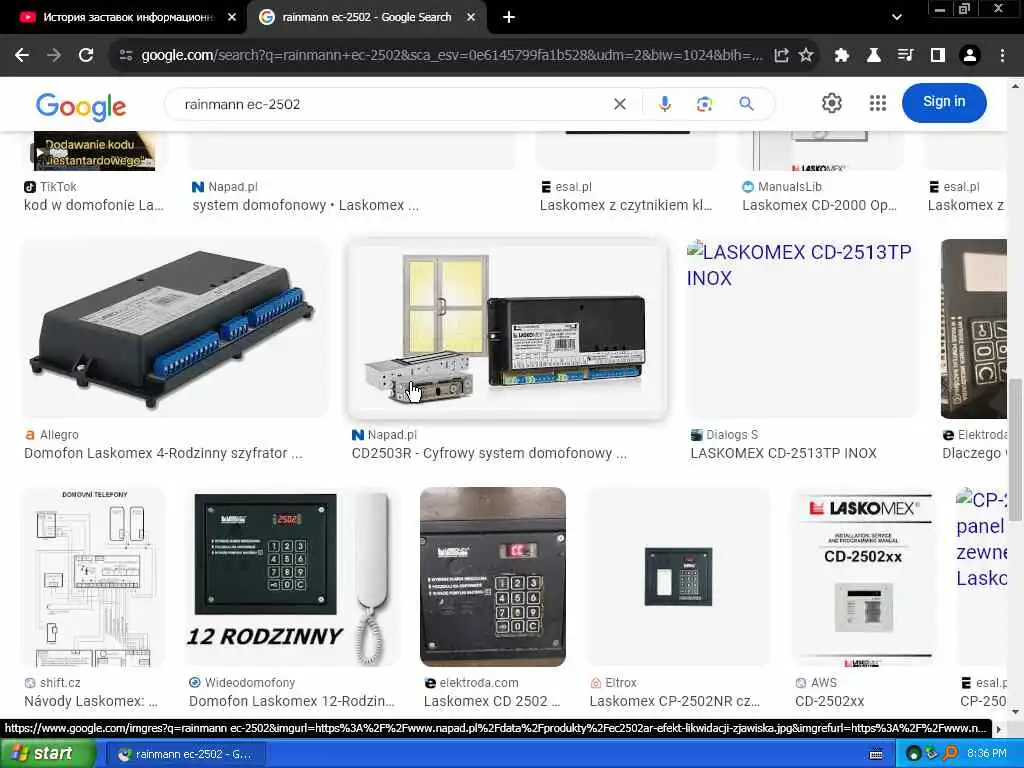Toggle the browser side panel
The width and height of the screenshot is (1024, 768).
point(938,56)
